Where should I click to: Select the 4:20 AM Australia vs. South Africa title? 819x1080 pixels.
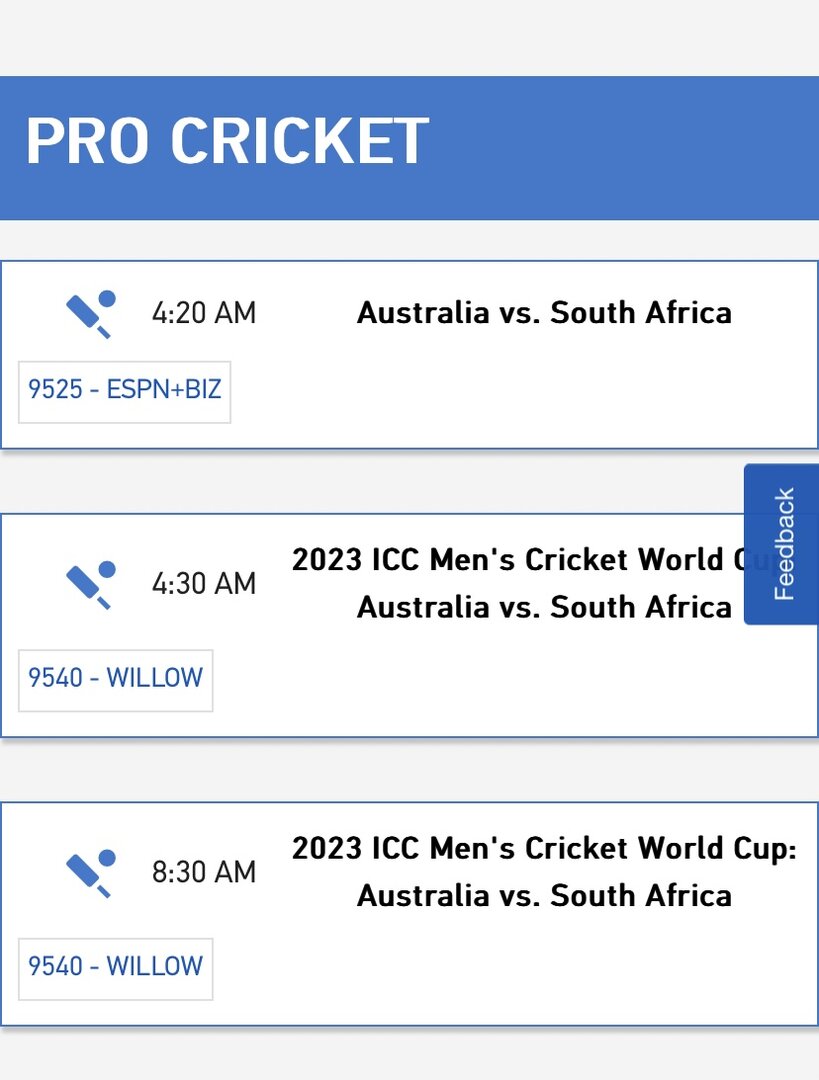coord(544,313)
